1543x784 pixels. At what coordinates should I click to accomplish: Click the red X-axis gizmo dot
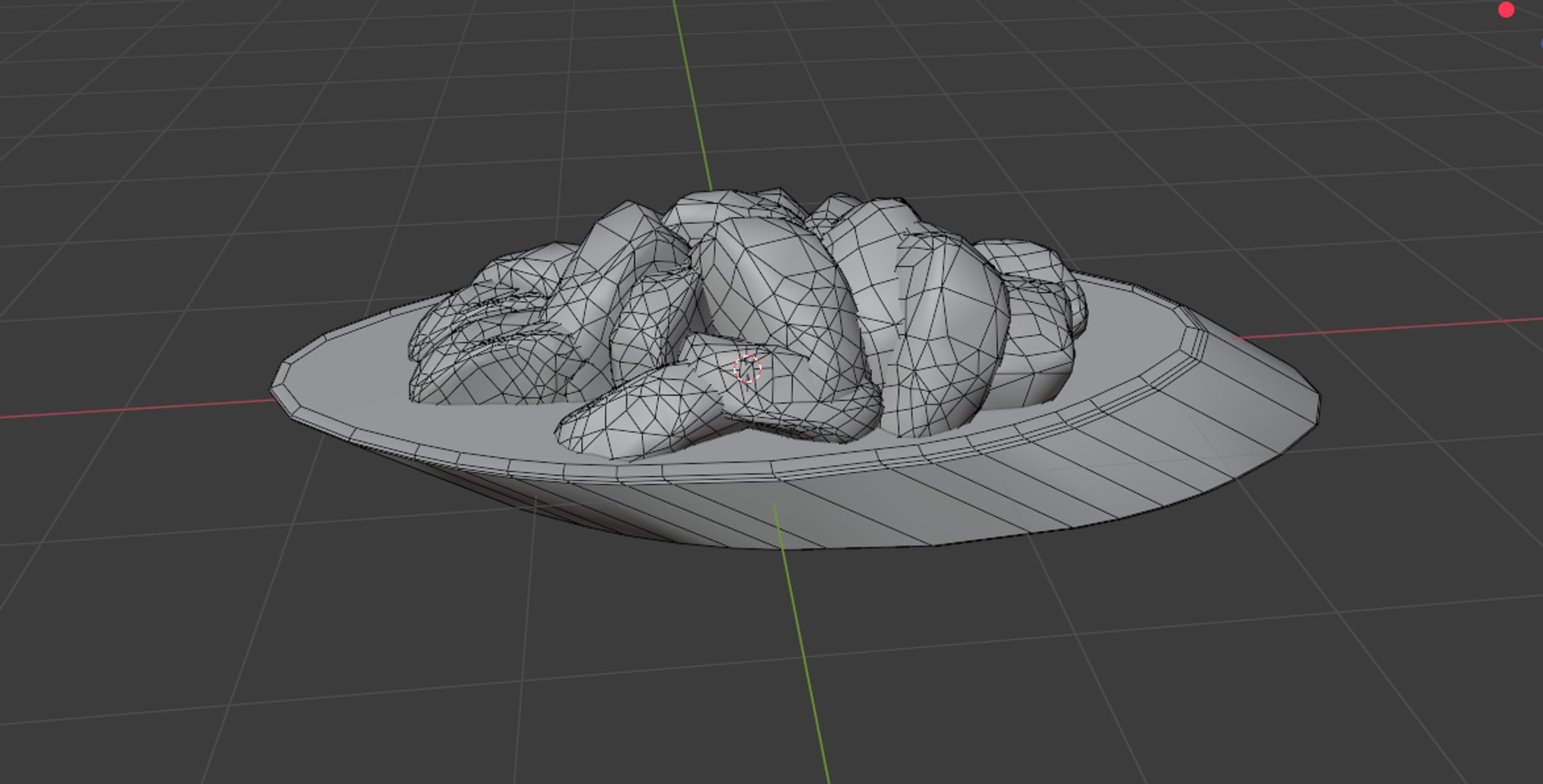pyautogui.click(x=1506, y=10)
